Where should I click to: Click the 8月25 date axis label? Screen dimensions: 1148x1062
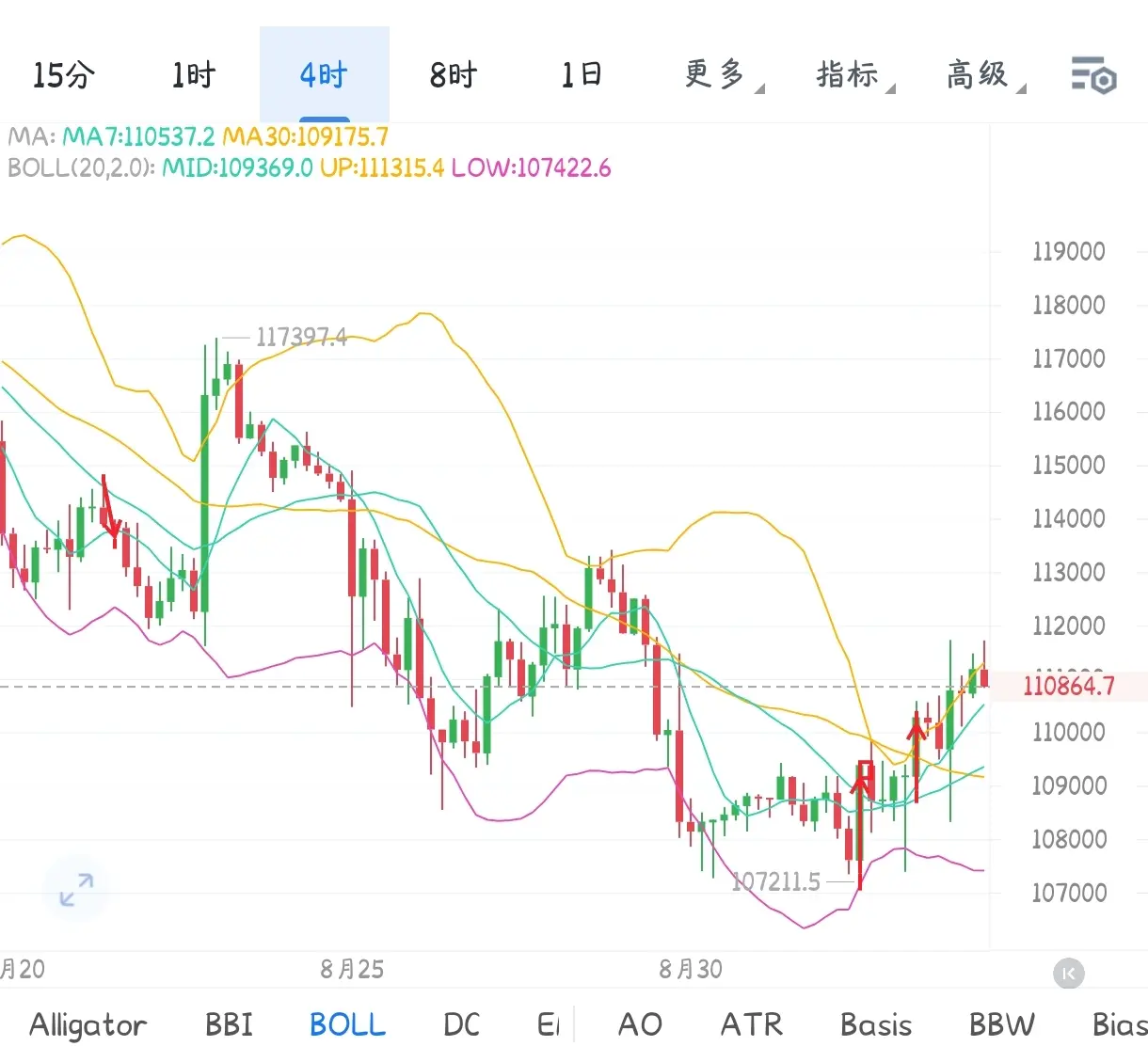point(352,970)
